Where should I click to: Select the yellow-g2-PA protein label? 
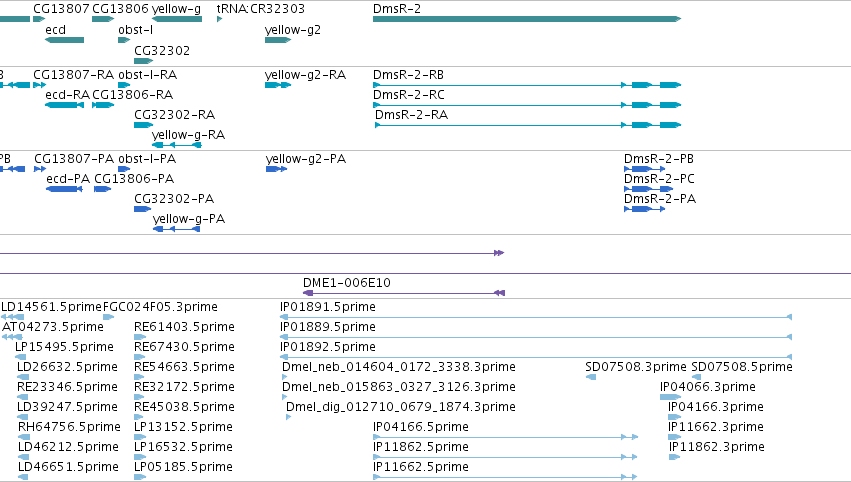306,158
